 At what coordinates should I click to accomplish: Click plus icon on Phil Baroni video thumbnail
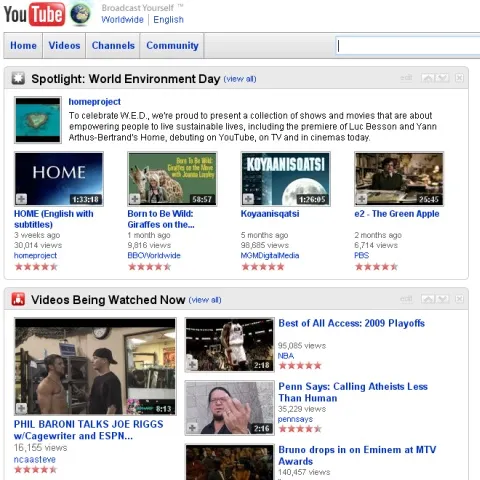[x=21, y=408]
